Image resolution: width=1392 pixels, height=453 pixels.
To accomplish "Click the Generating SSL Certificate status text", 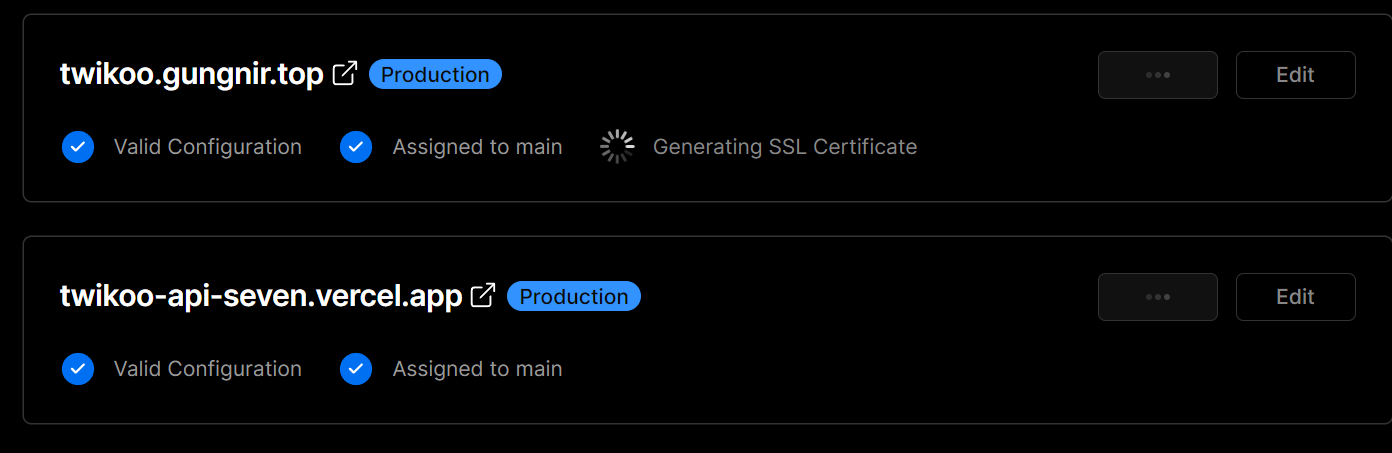I will pos(785,147).
